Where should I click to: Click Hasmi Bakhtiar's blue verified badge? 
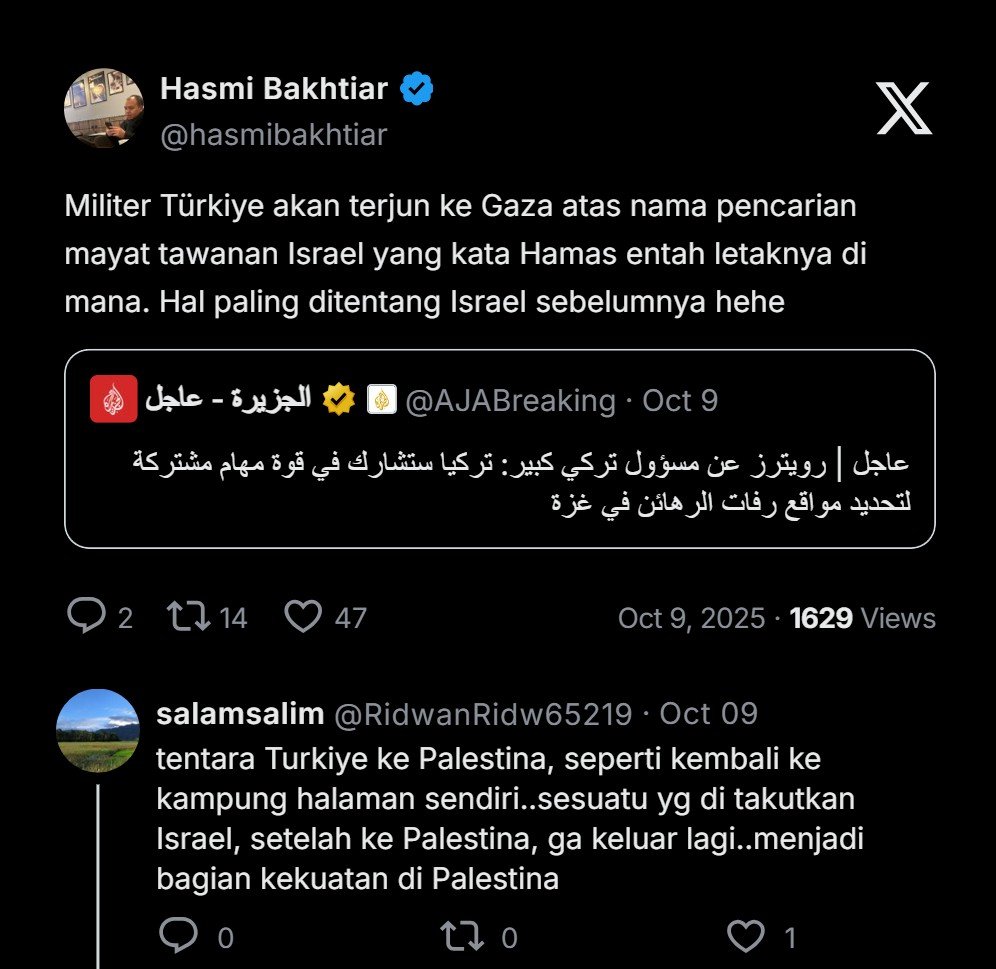click(x=416, y=90)
